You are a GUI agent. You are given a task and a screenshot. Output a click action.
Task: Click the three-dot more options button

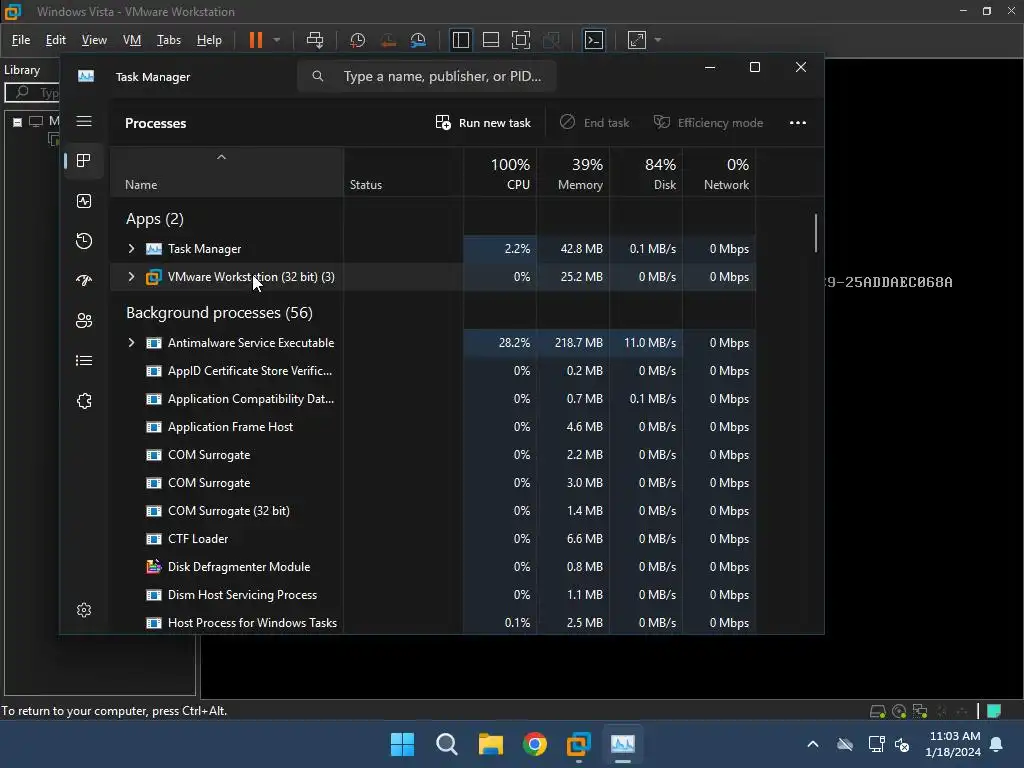tap(797, 123)
